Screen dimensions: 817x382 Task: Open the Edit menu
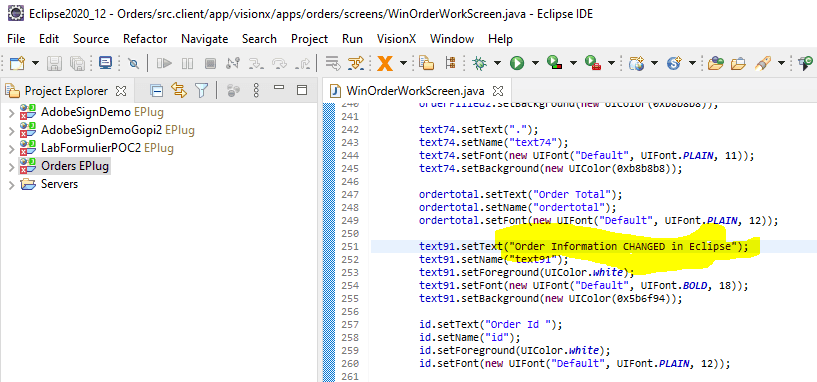(x=49, y=39)
